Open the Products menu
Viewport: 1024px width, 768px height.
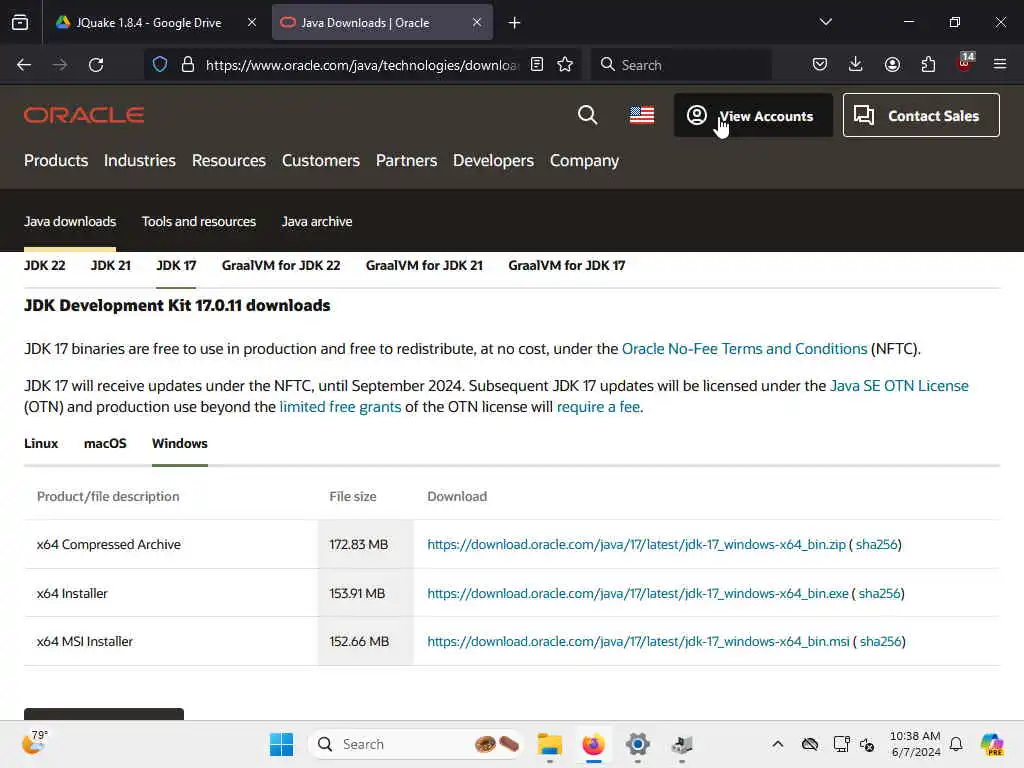[x=56, y=161]
